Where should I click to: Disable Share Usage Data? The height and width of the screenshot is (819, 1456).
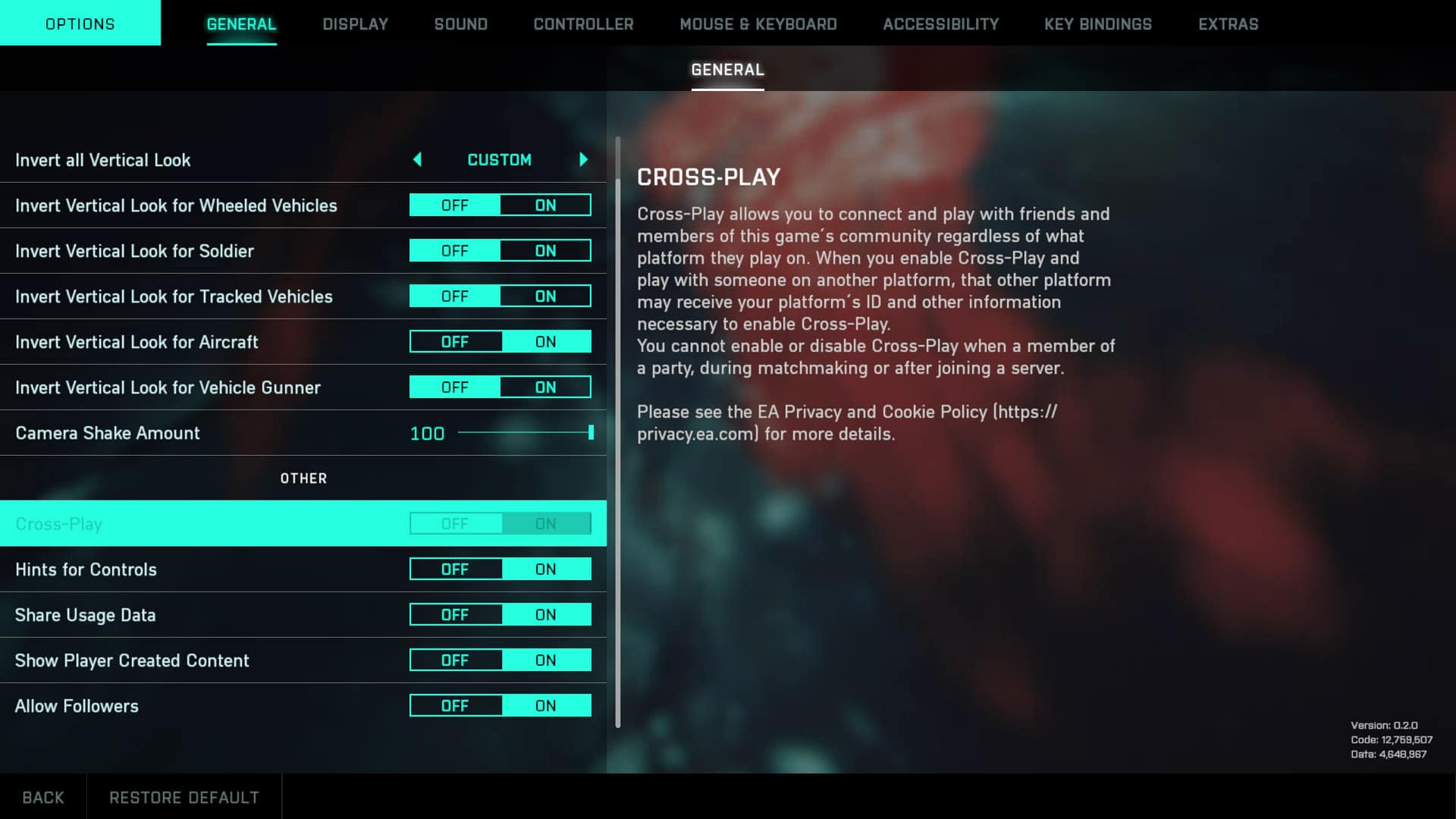pos(455,614)
